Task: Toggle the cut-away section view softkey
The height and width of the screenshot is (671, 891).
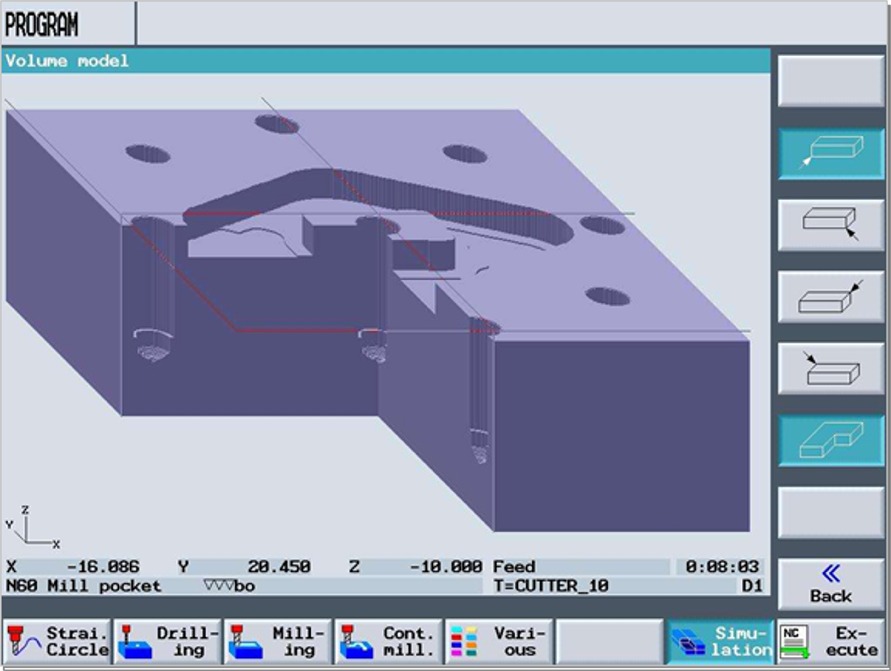Action: coord(830,440)
